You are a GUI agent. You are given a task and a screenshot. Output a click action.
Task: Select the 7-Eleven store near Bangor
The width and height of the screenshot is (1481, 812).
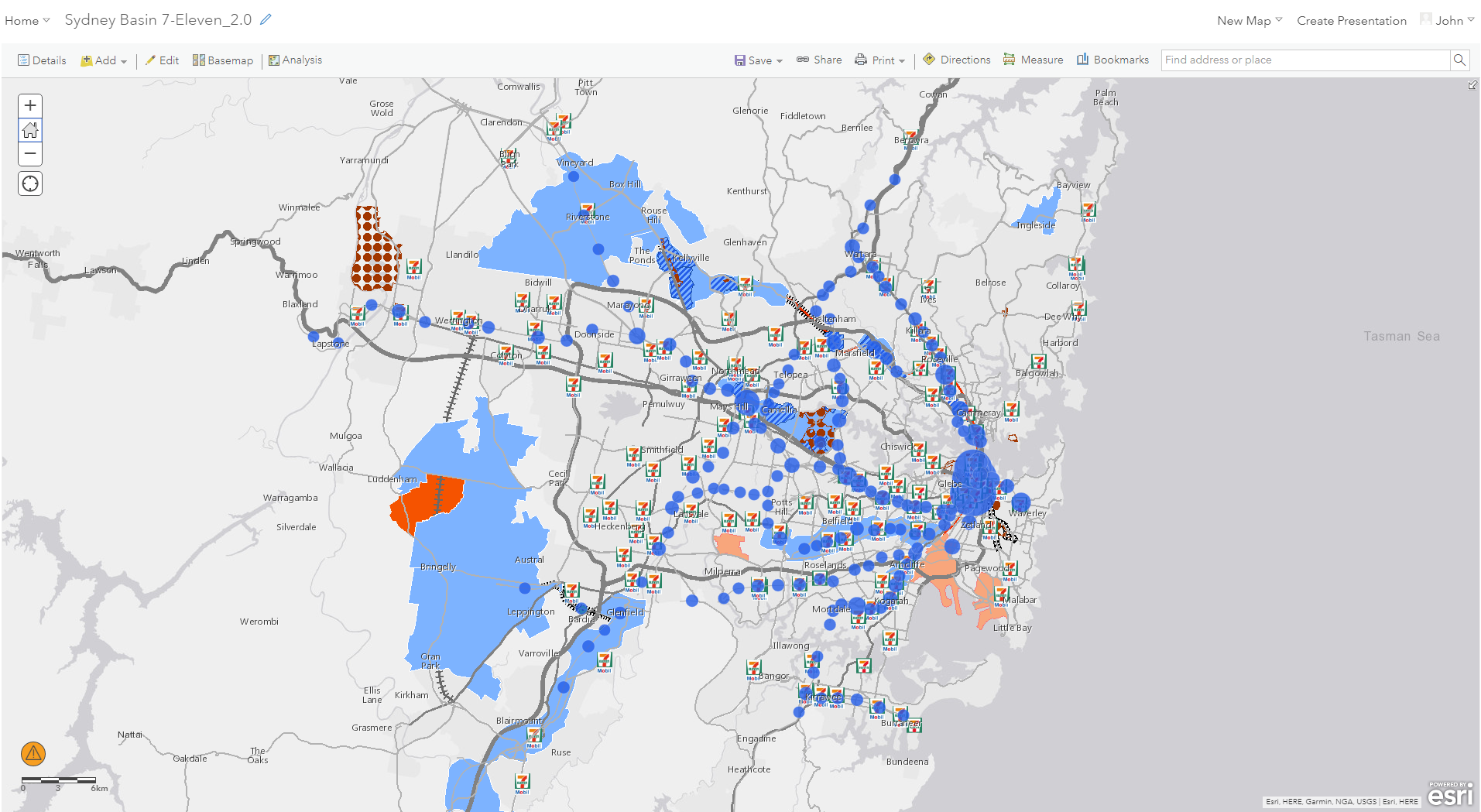coord(753,669)
